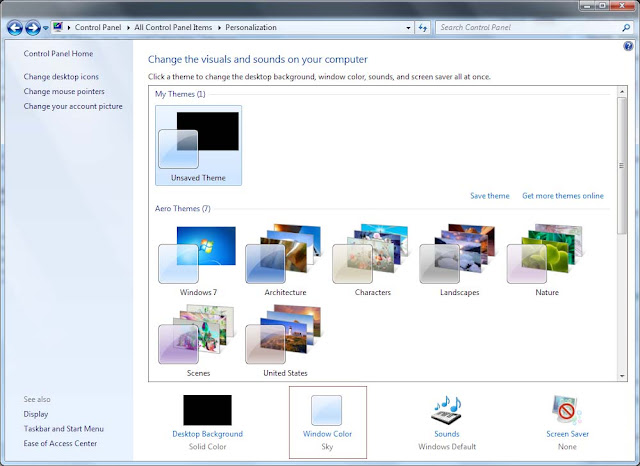Open Desktop Background black preview icon
Image resolution: width=640 pixels, height=466 pixels.
pos(207,410)
